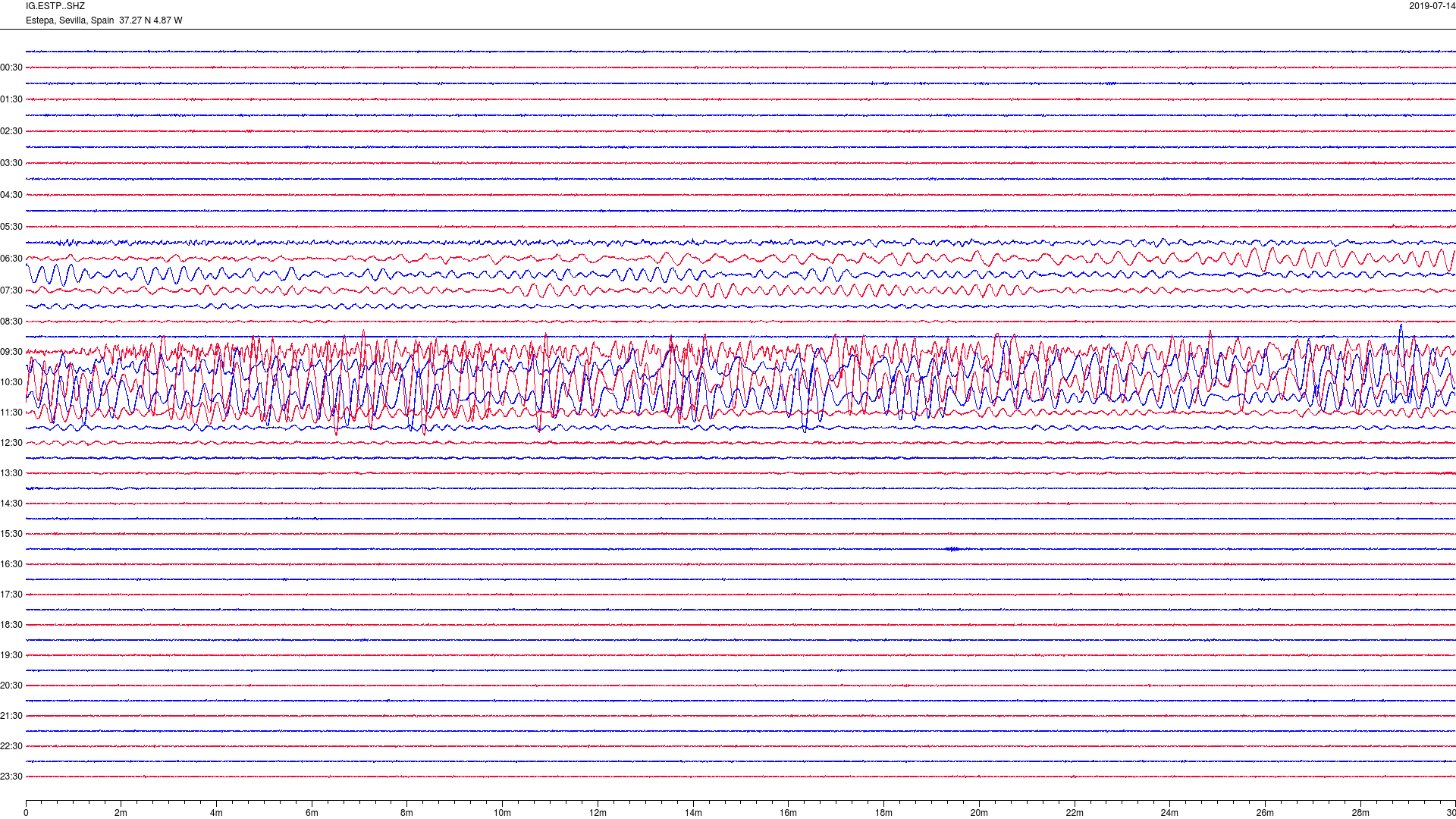Click the 22m axis tick label

tap(1075, 813)
